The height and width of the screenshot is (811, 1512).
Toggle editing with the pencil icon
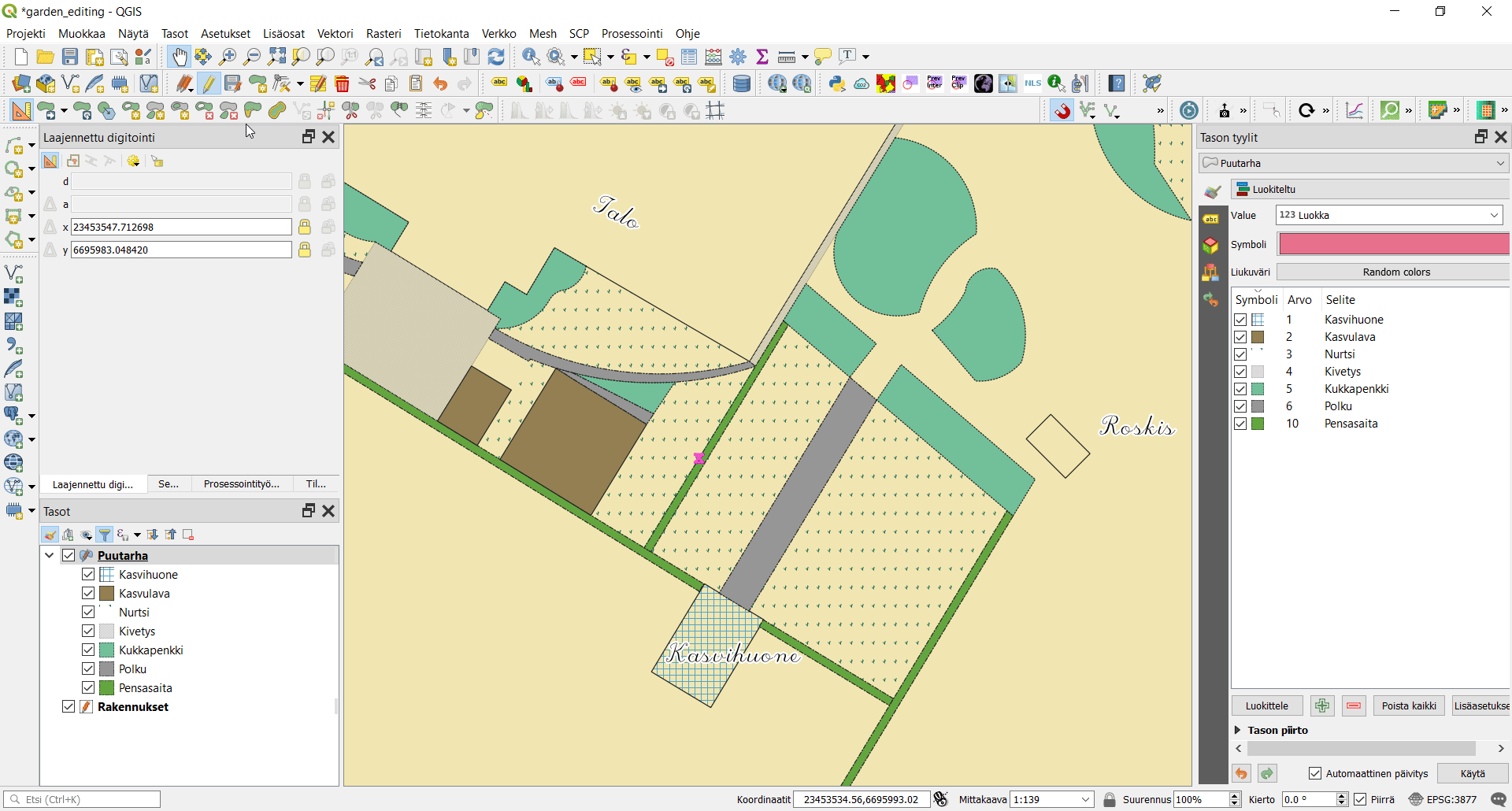click(208, 83)
